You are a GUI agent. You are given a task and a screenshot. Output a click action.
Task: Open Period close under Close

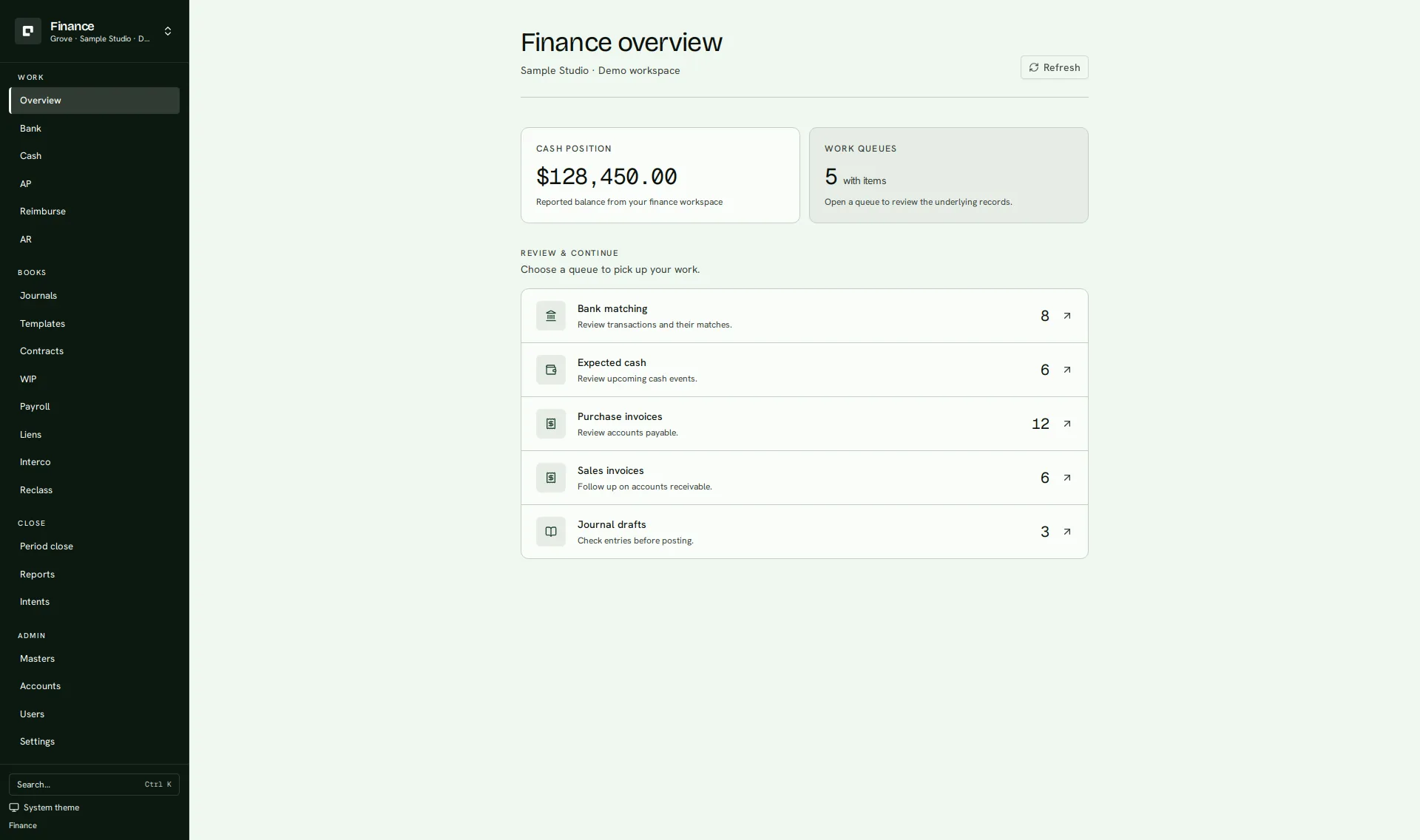pos(94,546)
